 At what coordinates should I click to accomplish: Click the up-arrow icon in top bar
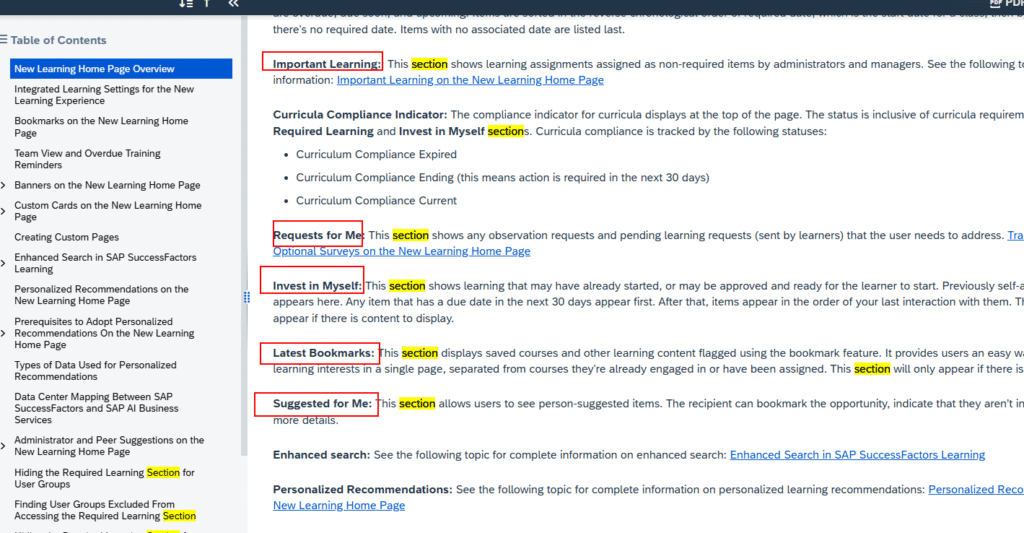207,4
